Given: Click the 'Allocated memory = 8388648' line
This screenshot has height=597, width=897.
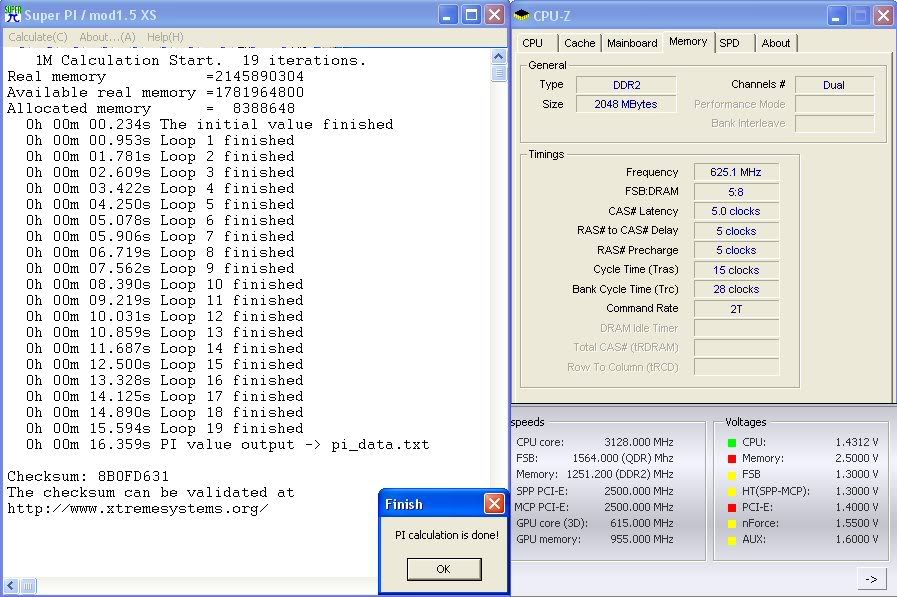Looking at the screenshot, I should (151, 108).
